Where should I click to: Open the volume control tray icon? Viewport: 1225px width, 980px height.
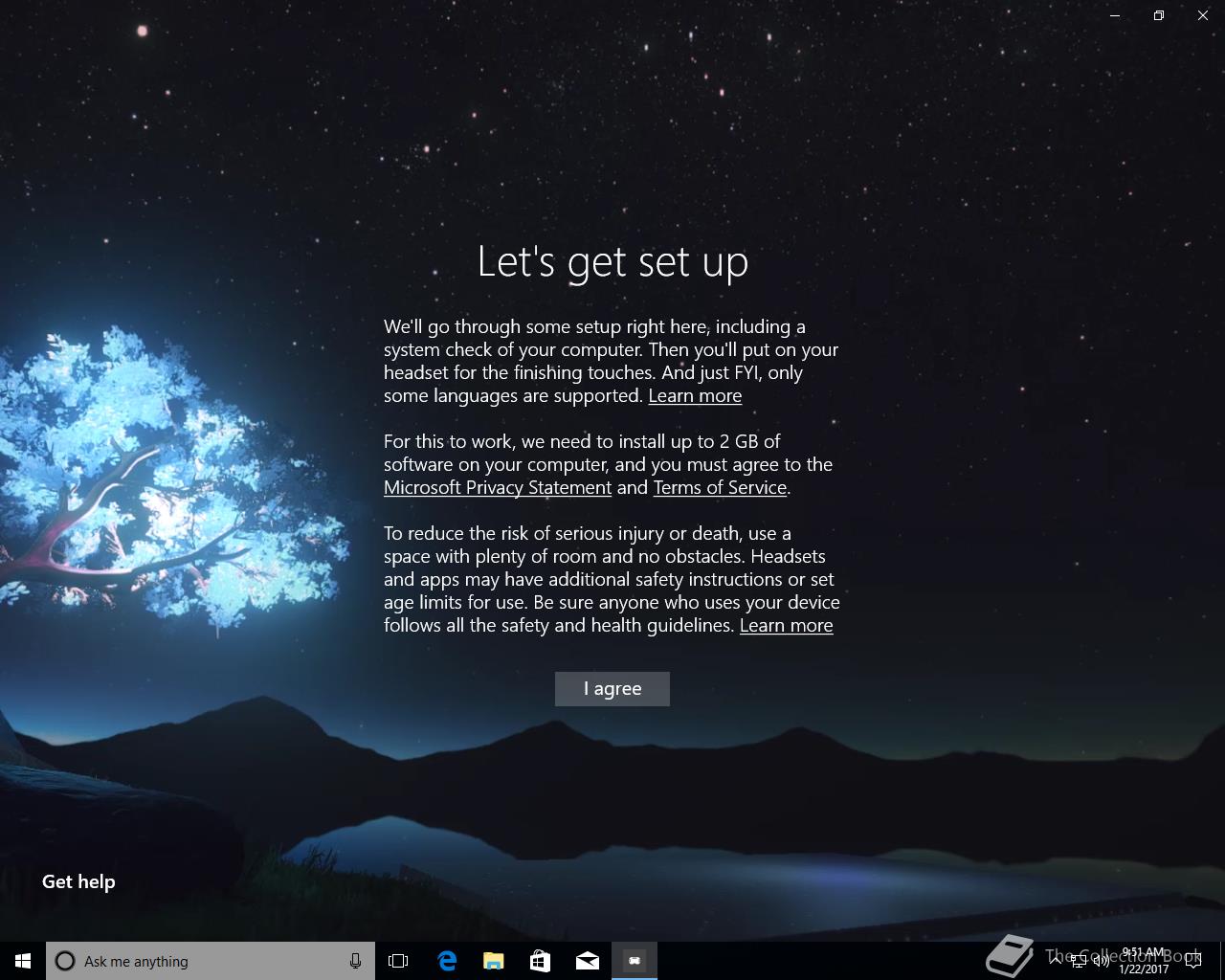tap(1102, 962)
